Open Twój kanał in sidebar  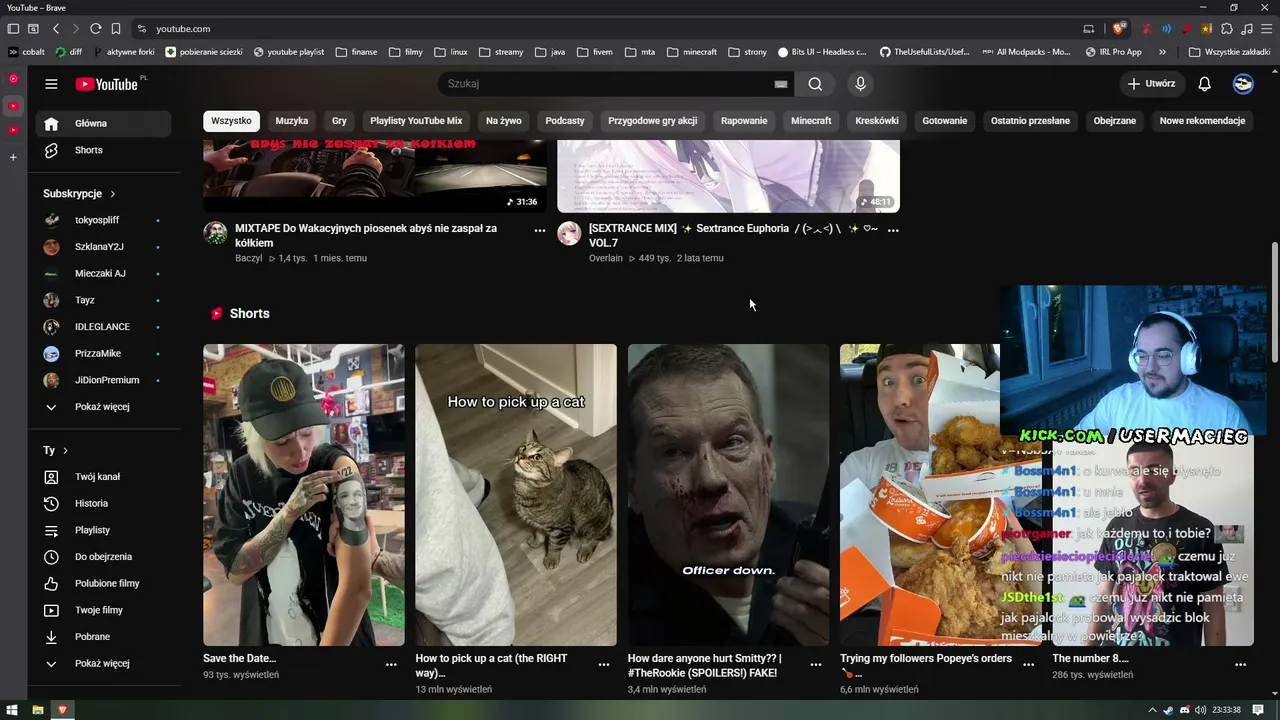click(x=104, y=477)
